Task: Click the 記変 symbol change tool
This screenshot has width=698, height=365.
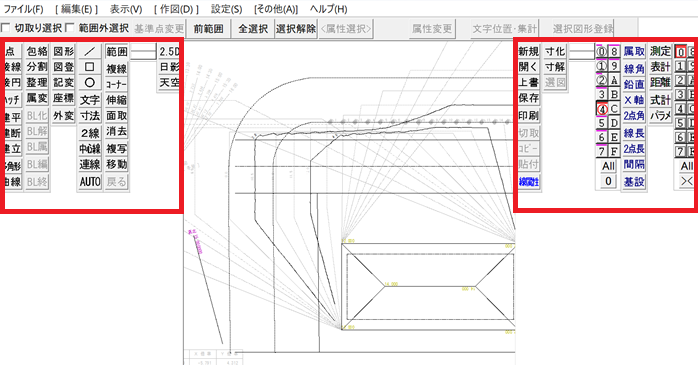Action: (64, 83)
